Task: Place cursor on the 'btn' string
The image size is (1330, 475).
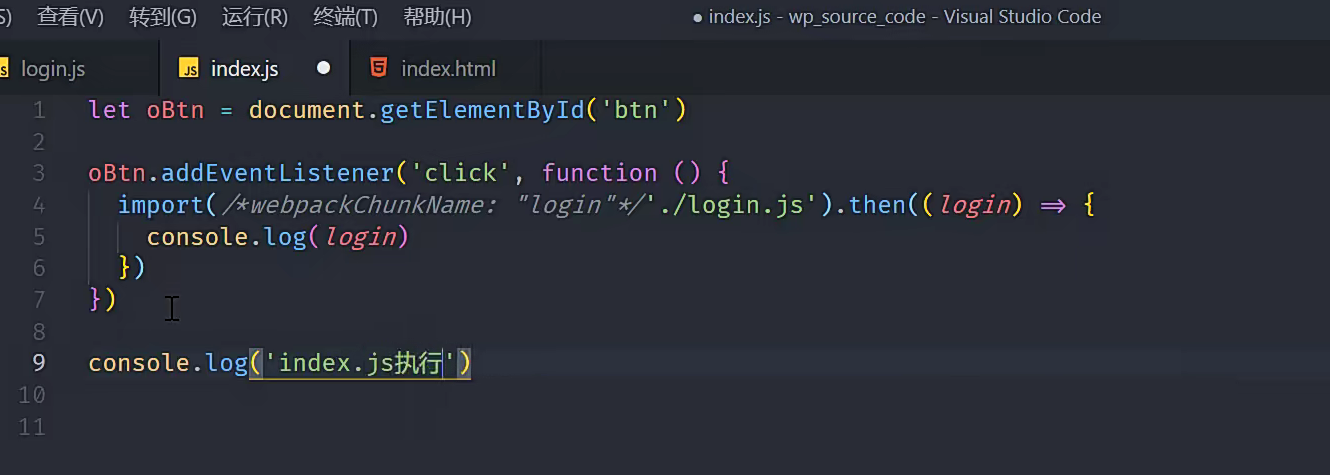Action: (x=636, y=109)
